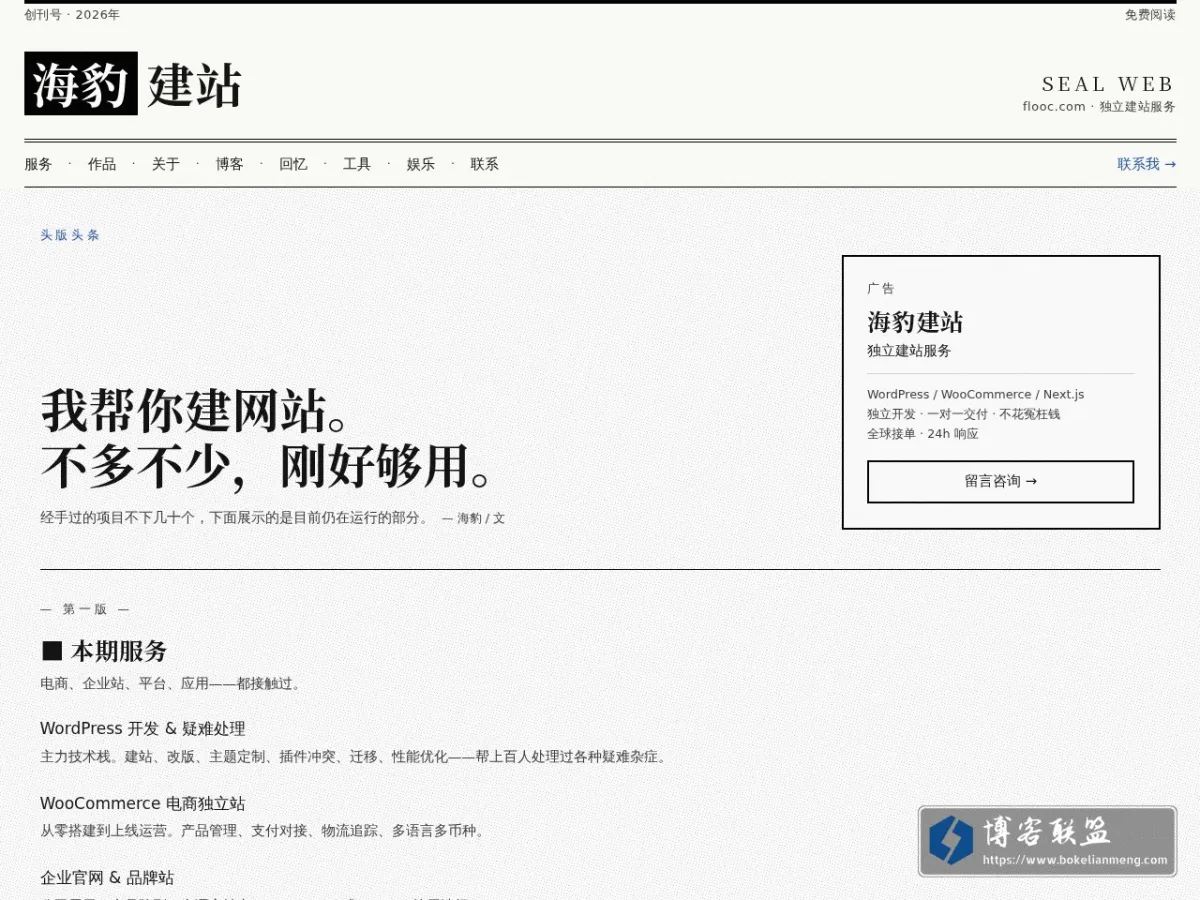Click the 第一版 section label
1200x900 pixels.
pos(84,609)
